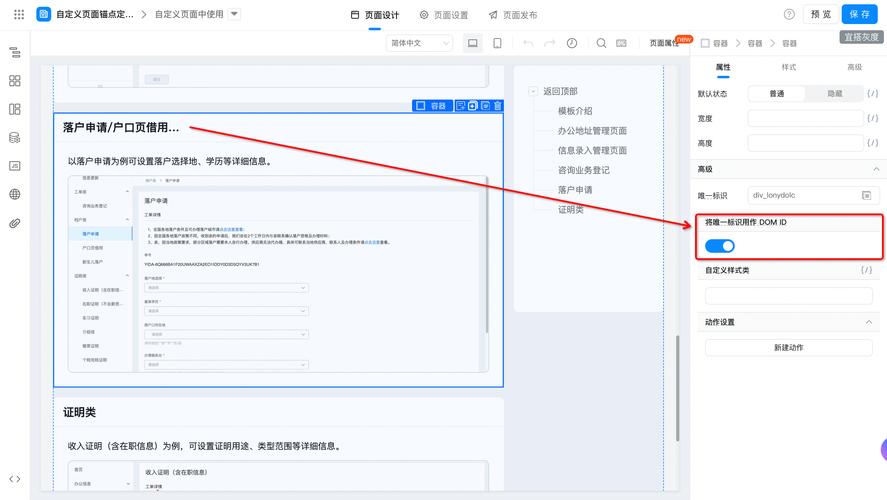Screen dimensions: 887x500
Task: Click the search magnifier icon
Action: [x=601, y=43]
